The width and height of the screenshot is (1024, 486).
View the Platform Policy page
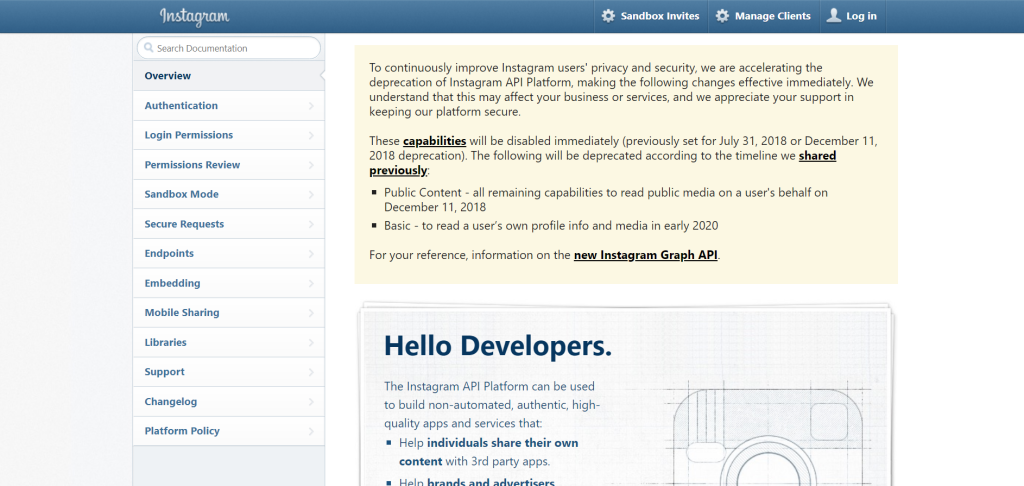[229, 431]
